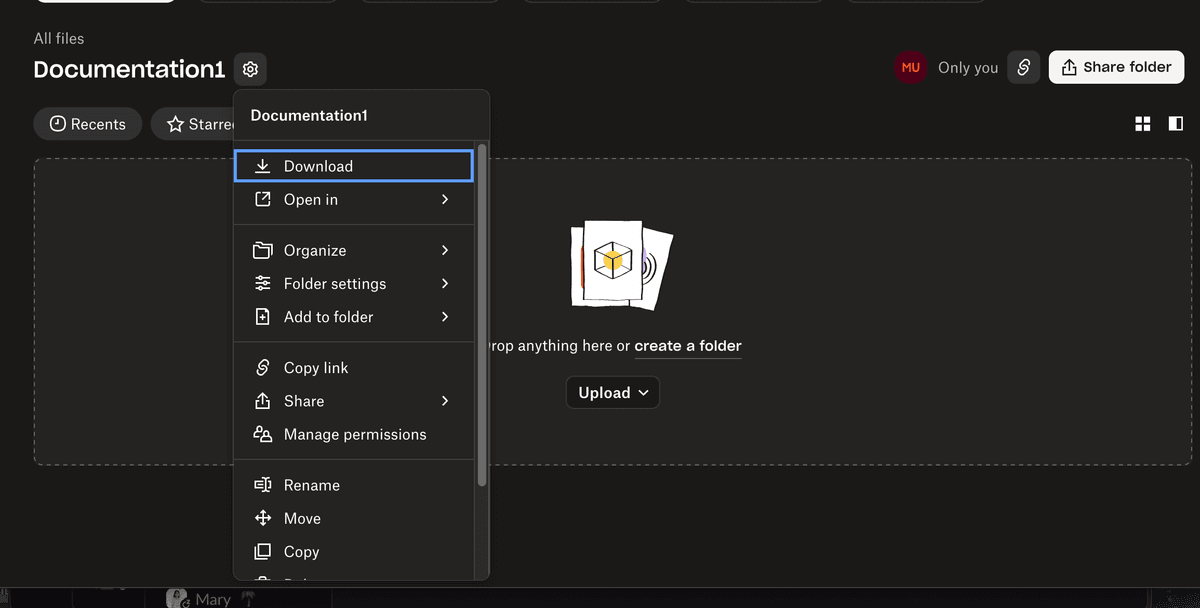
Task: Expand the Organize submenu
Action: point(353,250)
